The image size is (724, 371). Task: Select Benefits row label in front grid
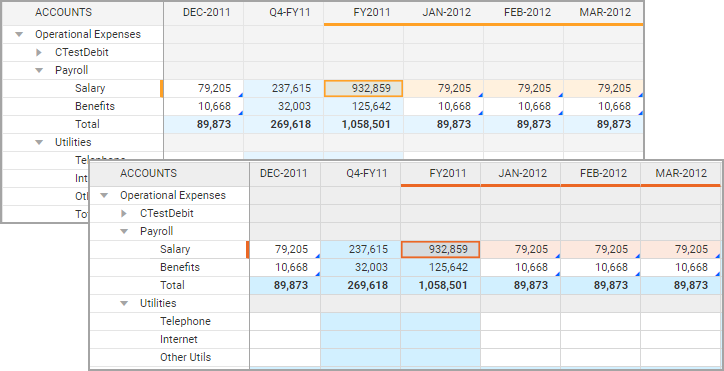click(180, 268)
